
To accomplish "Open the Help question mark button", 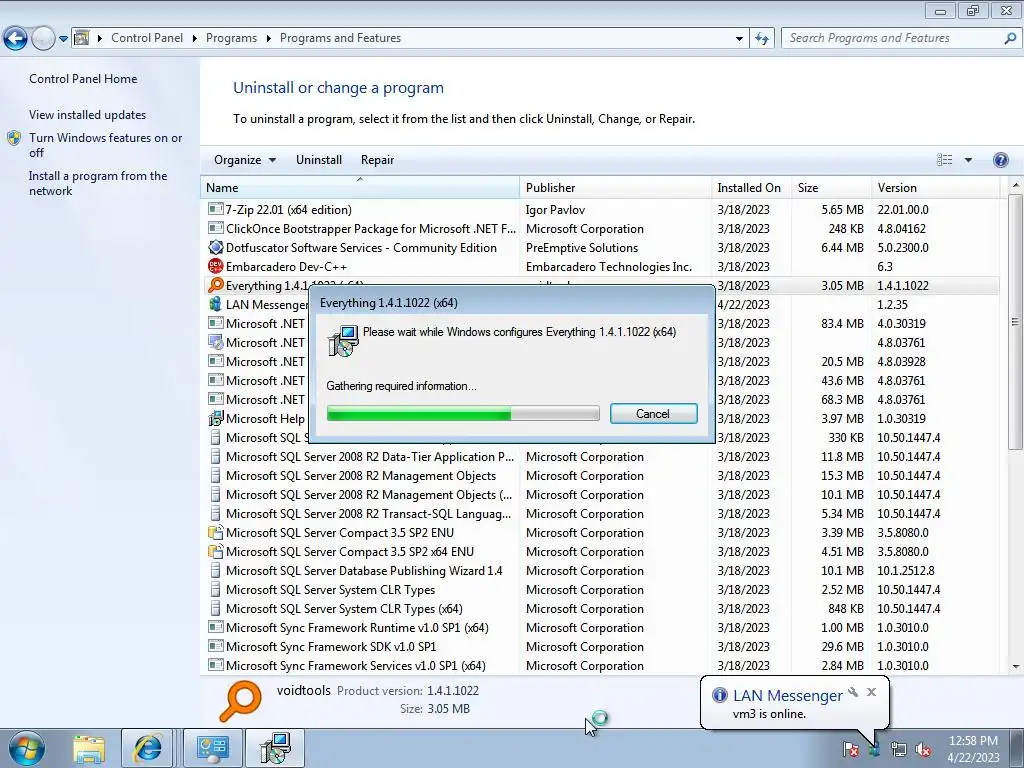I will point(1000,160).
